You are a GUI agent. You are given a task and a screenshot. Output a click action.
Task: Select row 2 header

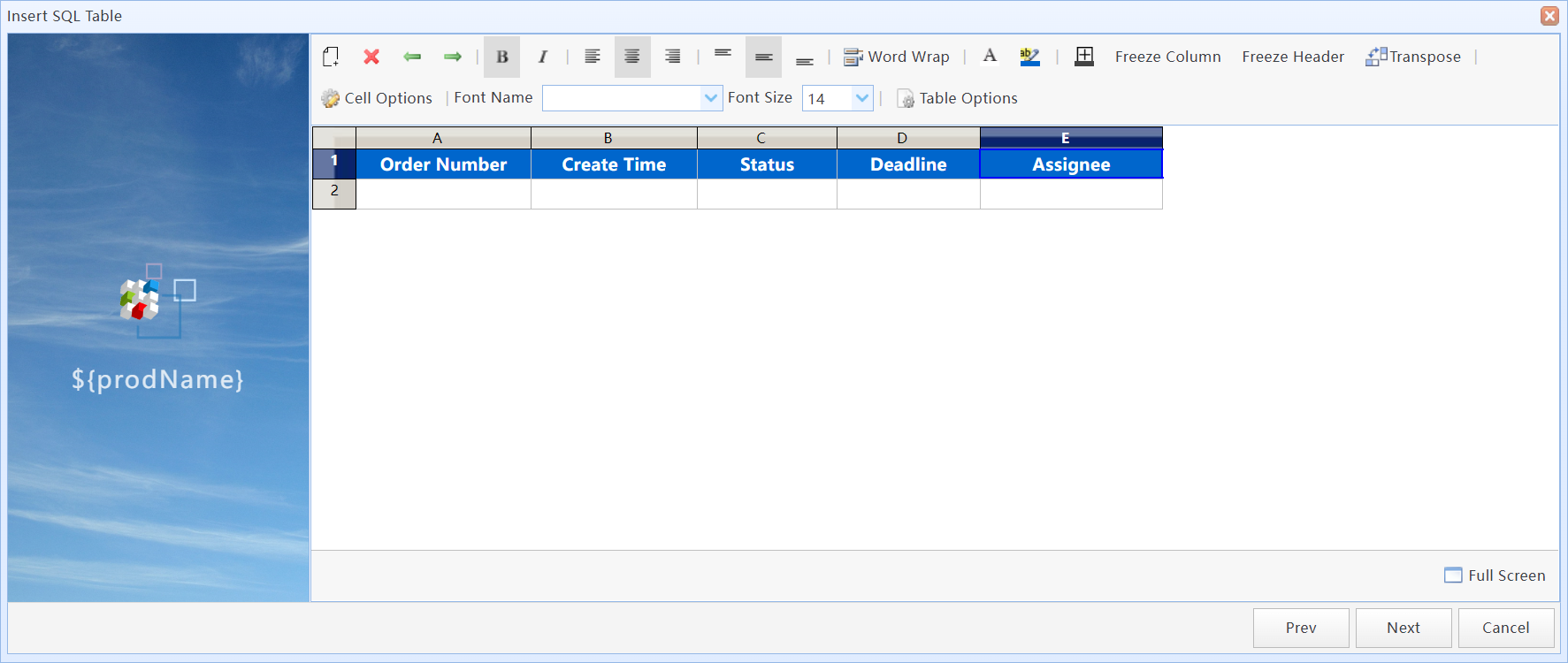[x=334, y=194]
